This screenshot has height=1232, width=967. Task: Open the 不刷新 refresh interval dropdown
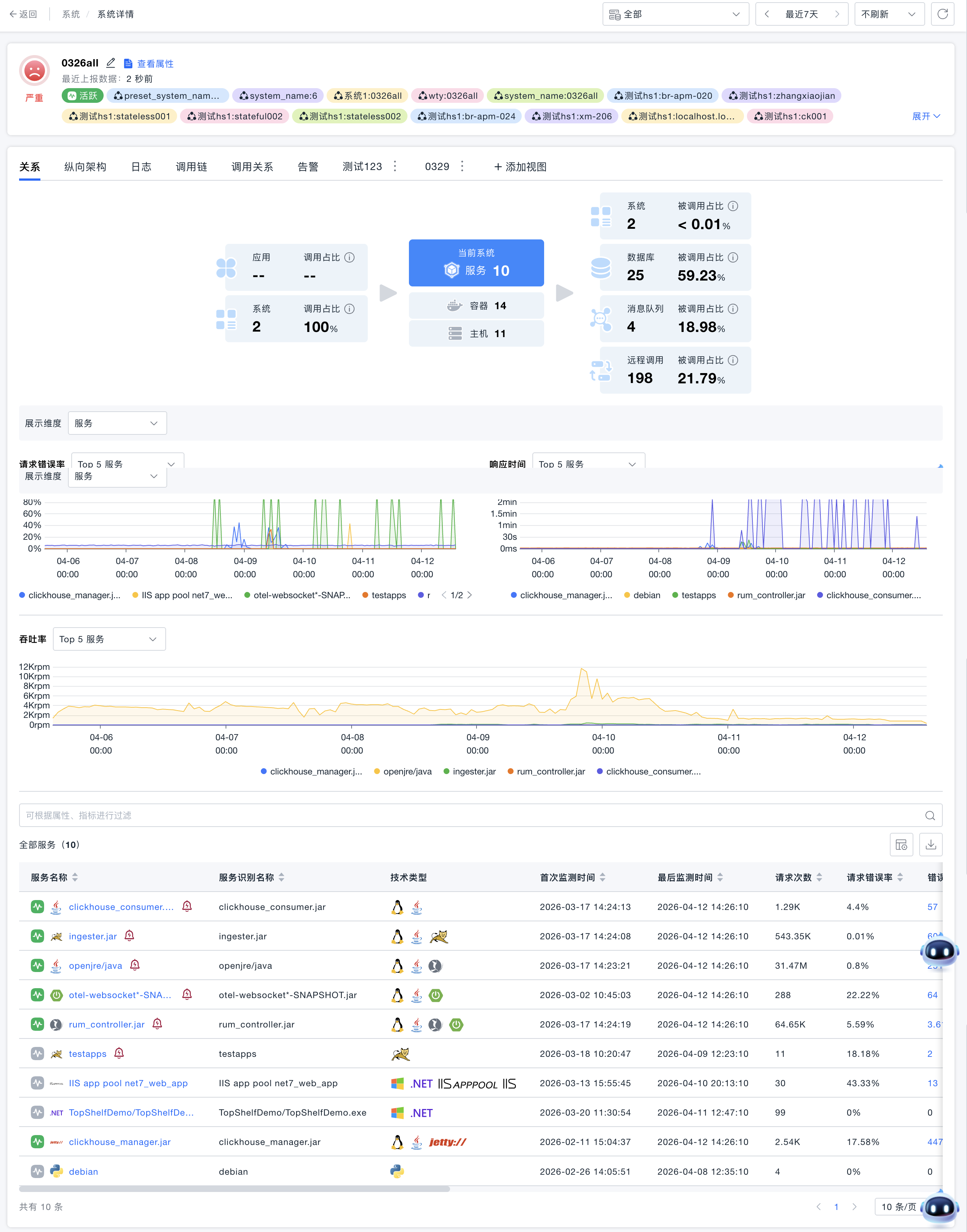tap(889, 14)
